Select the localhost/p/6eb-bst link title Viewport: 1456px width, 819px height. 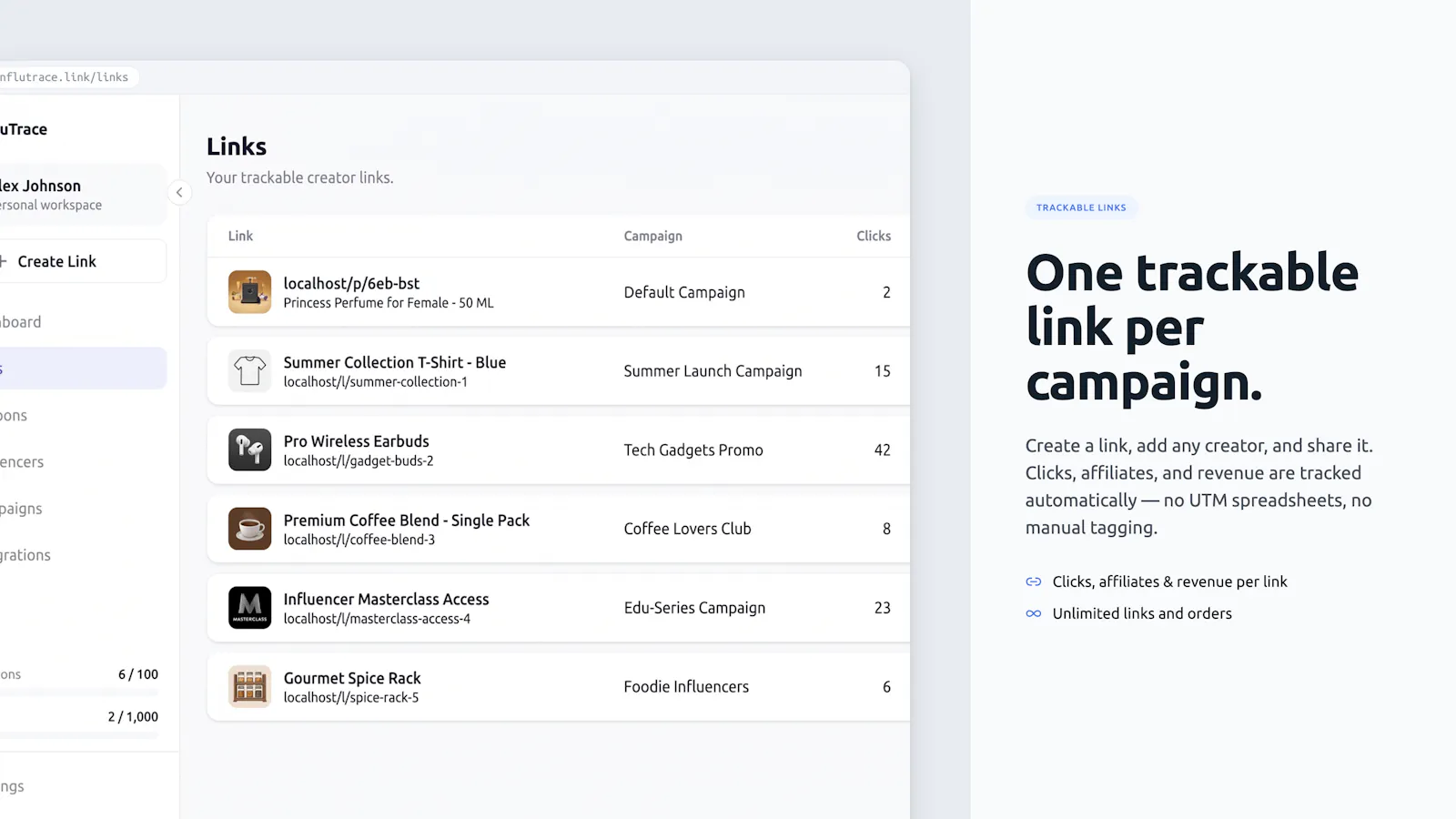pos(351,283)
